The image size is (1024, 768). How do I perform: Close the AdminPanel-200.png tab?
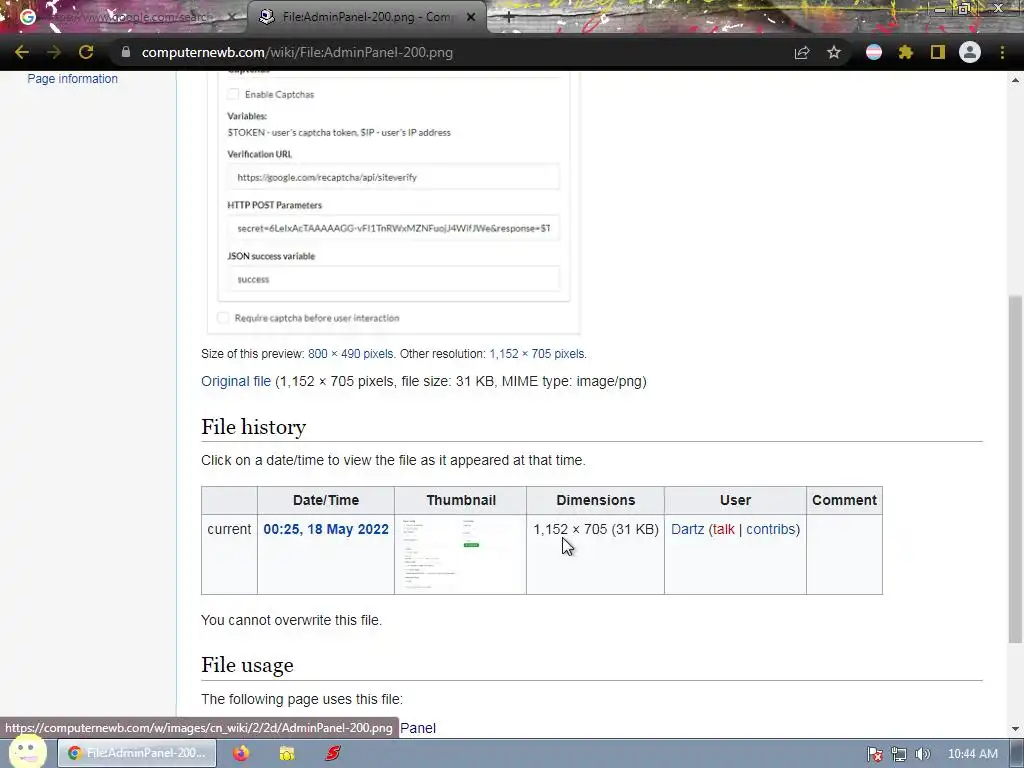click(471, 17)
